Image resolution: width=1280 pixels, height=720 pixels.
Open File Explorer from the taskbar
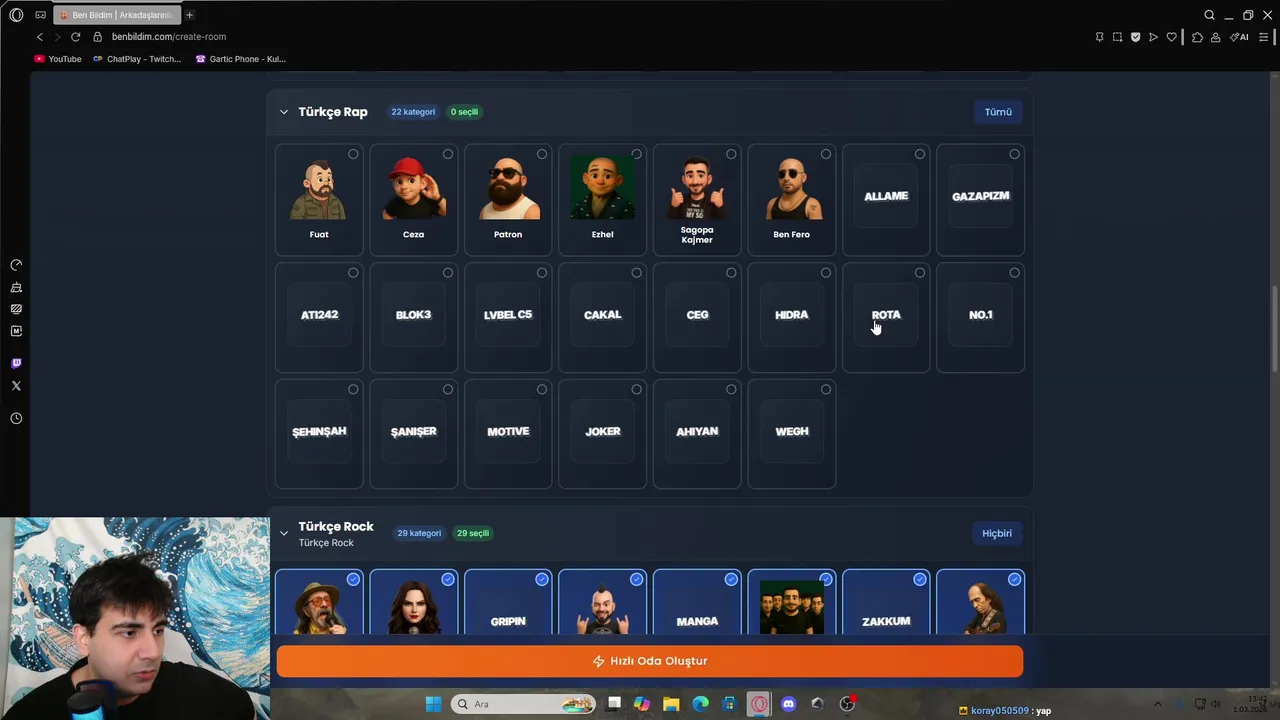pos(671,704)
